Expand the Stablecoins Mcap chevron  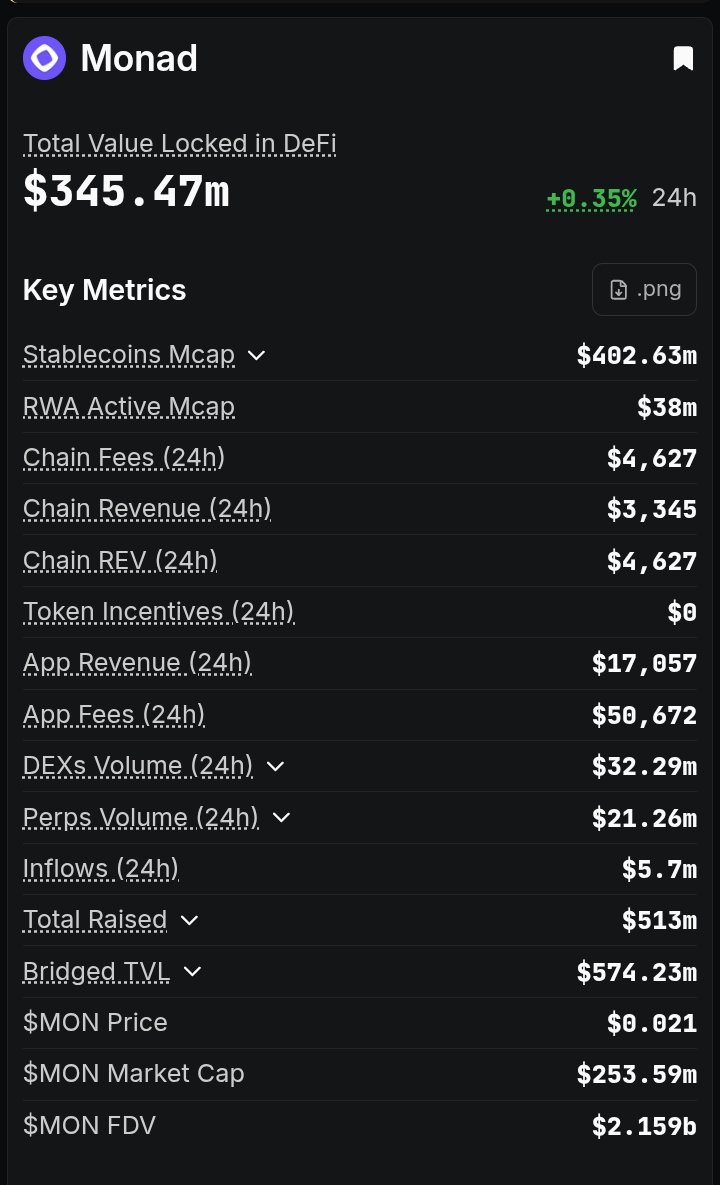tap(256, 355)
